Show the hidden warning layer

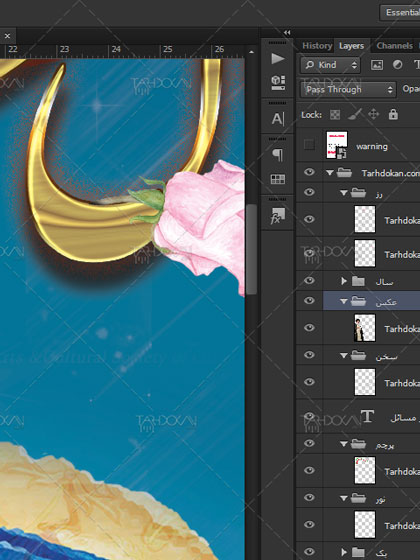(309, 145)
